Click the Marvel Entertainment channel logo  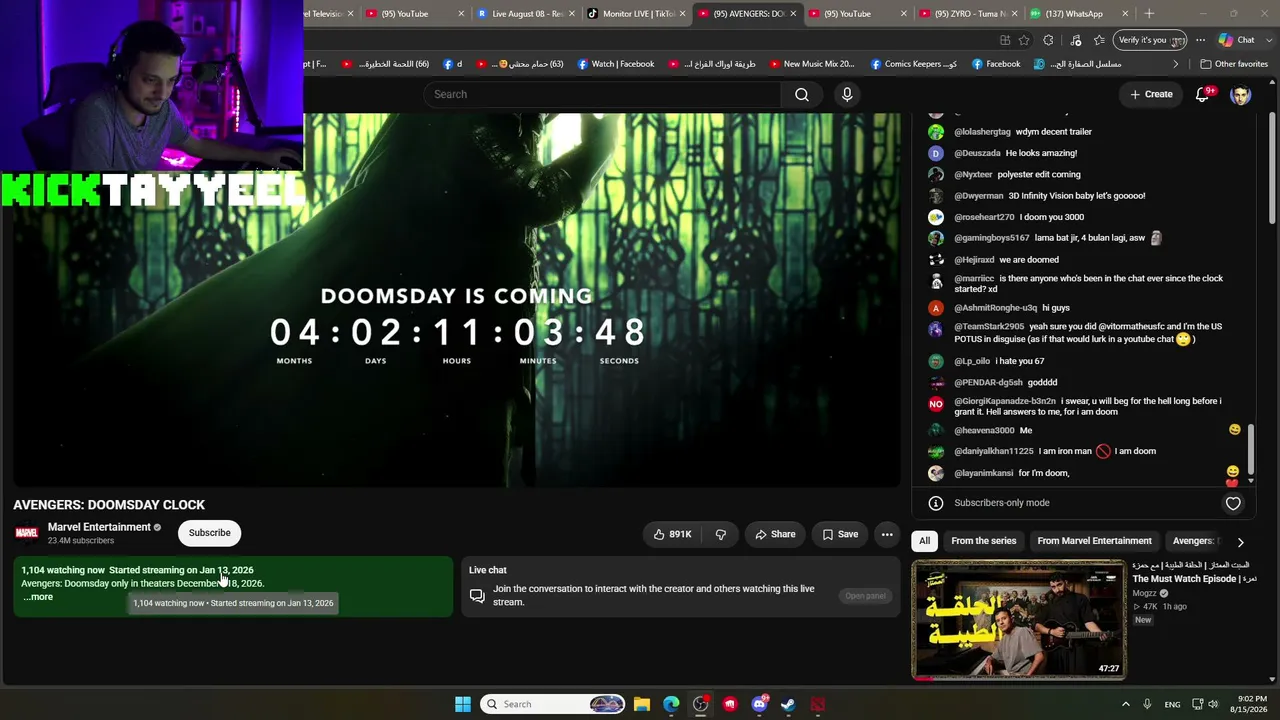click(27, 533)
